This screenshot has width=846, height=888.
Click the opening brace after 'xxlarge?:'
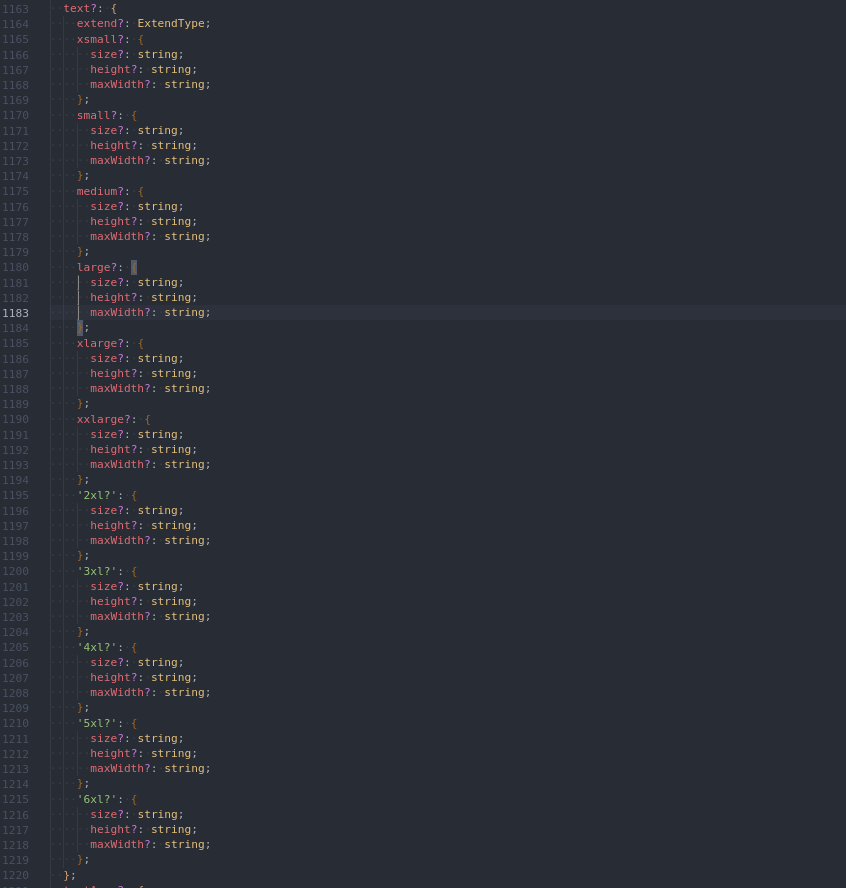tap(148, 420)
